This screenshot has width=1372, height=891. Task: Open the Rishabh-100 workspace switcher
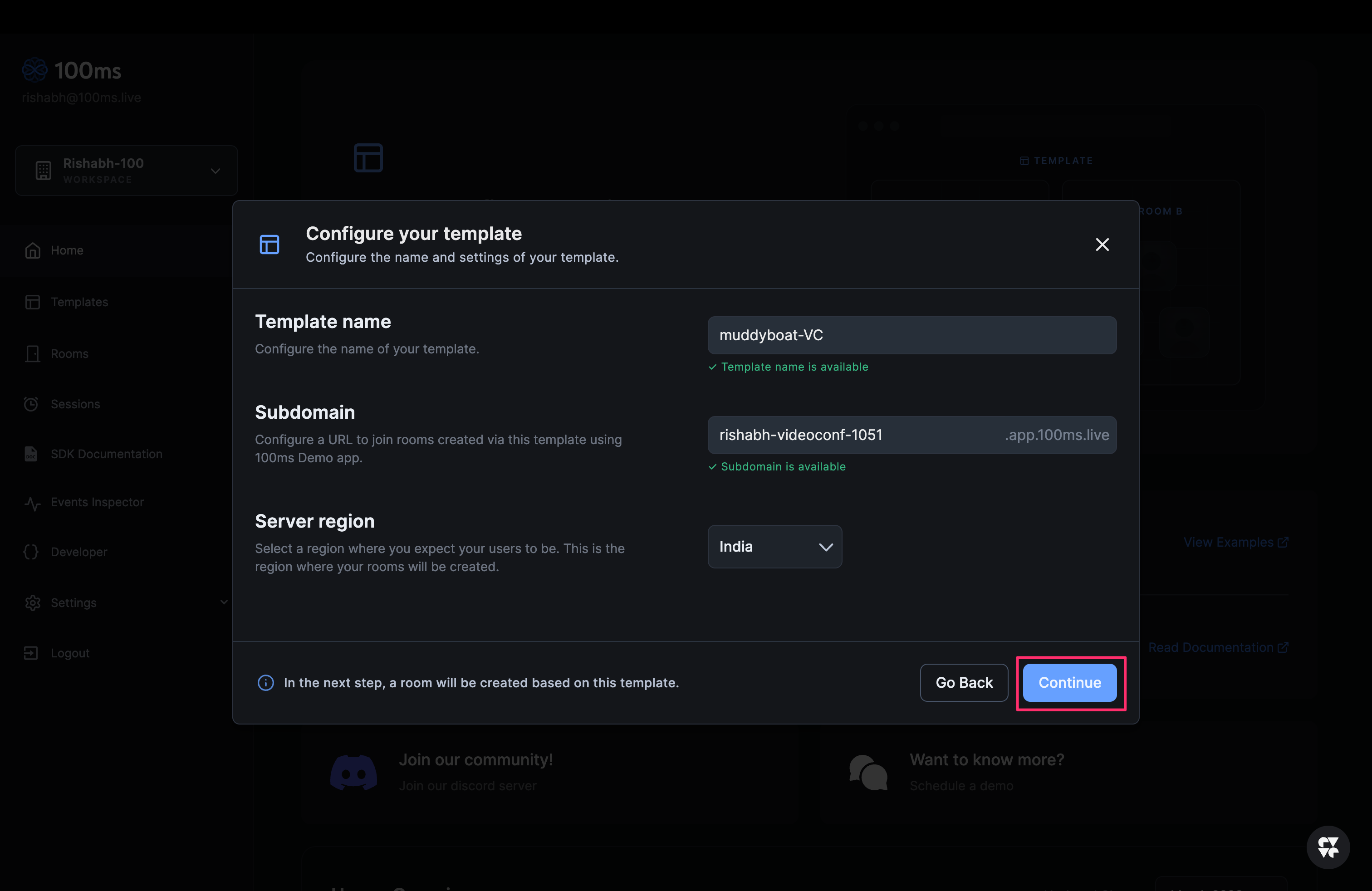tap(126, 171)
